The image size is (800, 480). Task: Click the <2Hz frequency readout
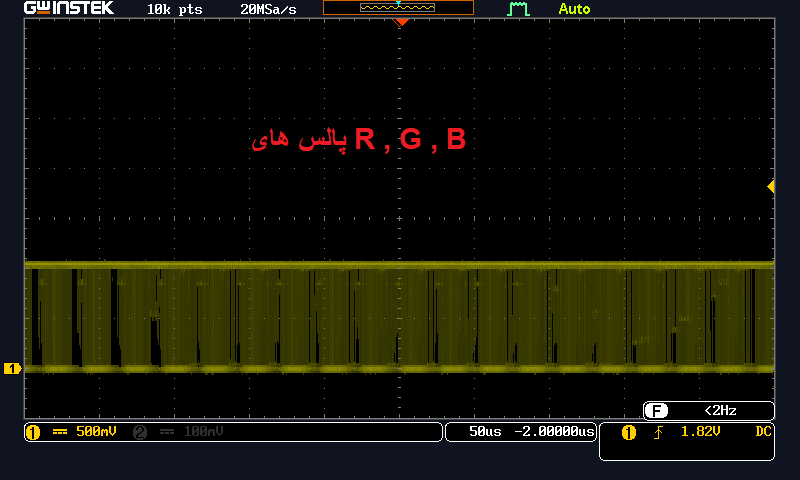click(720, 411)
